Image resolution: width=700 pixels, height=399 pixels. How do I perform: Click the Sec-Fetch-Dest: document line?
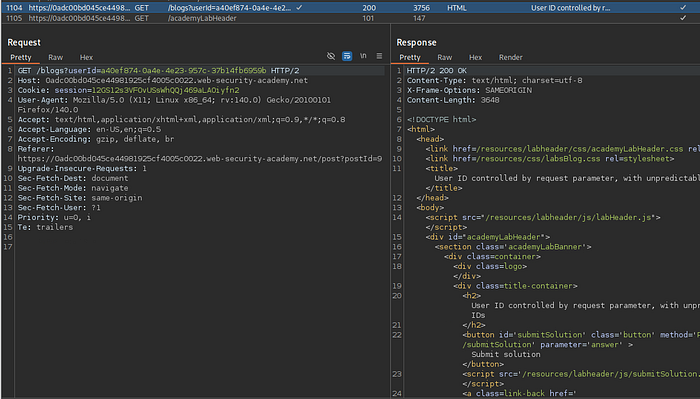point(73,178)
